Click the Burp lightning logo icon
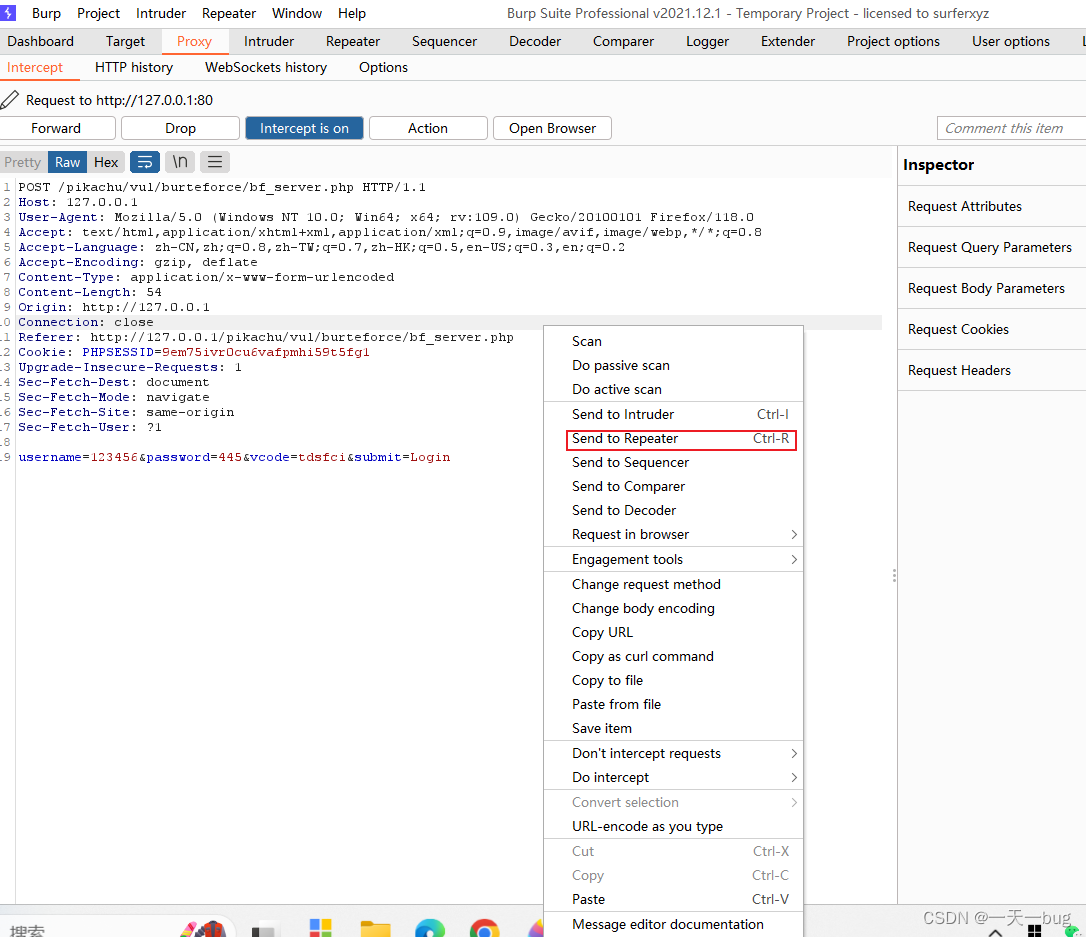The image size is (1086, 937). click(x=8, y=13)
